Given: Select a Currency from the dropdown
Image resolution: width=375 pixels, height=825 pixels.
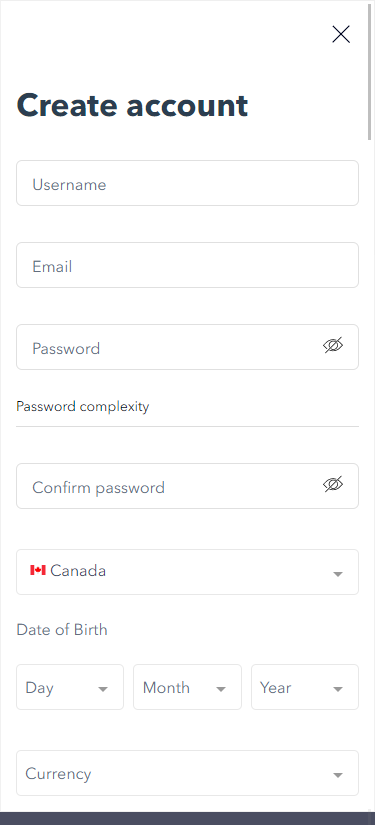Looking at the screenshot, I should click(187, 773).
